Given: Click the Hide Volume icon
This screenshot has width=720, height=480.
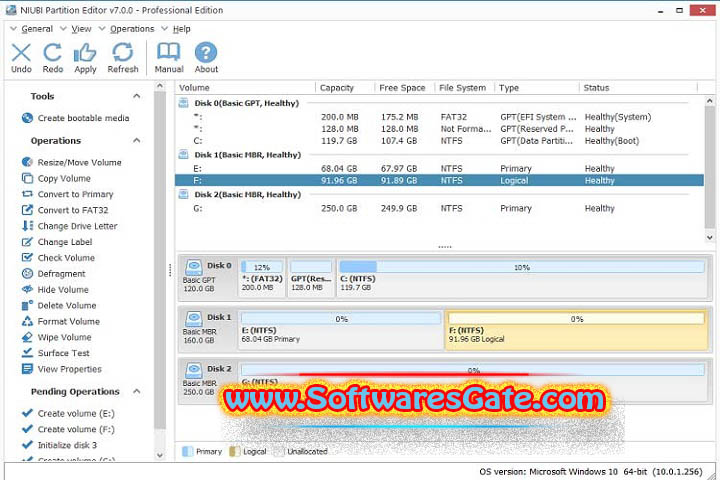Looking at the screenshot, I should (x=27, y=289).
